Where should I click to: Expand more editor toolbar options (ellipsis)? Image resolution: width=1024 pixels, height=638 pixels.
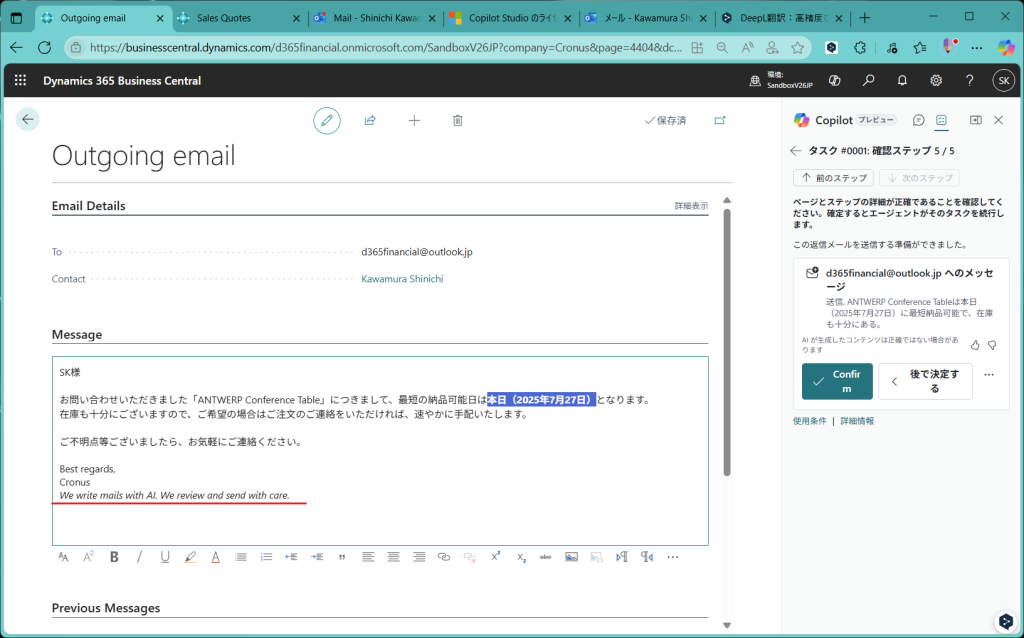pyautogui.click(x=673, y=557)
